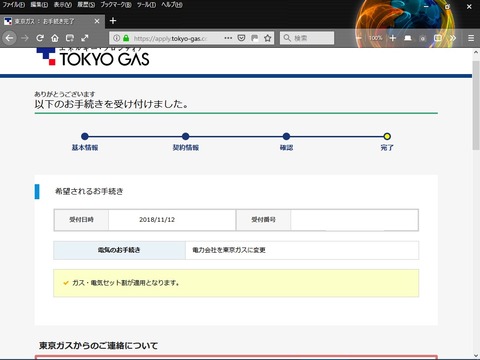Image resolution: width=480 pixels, height=360 pixels.
Task: Open page actions three-dots menu
Action: [x=228, y=38]
